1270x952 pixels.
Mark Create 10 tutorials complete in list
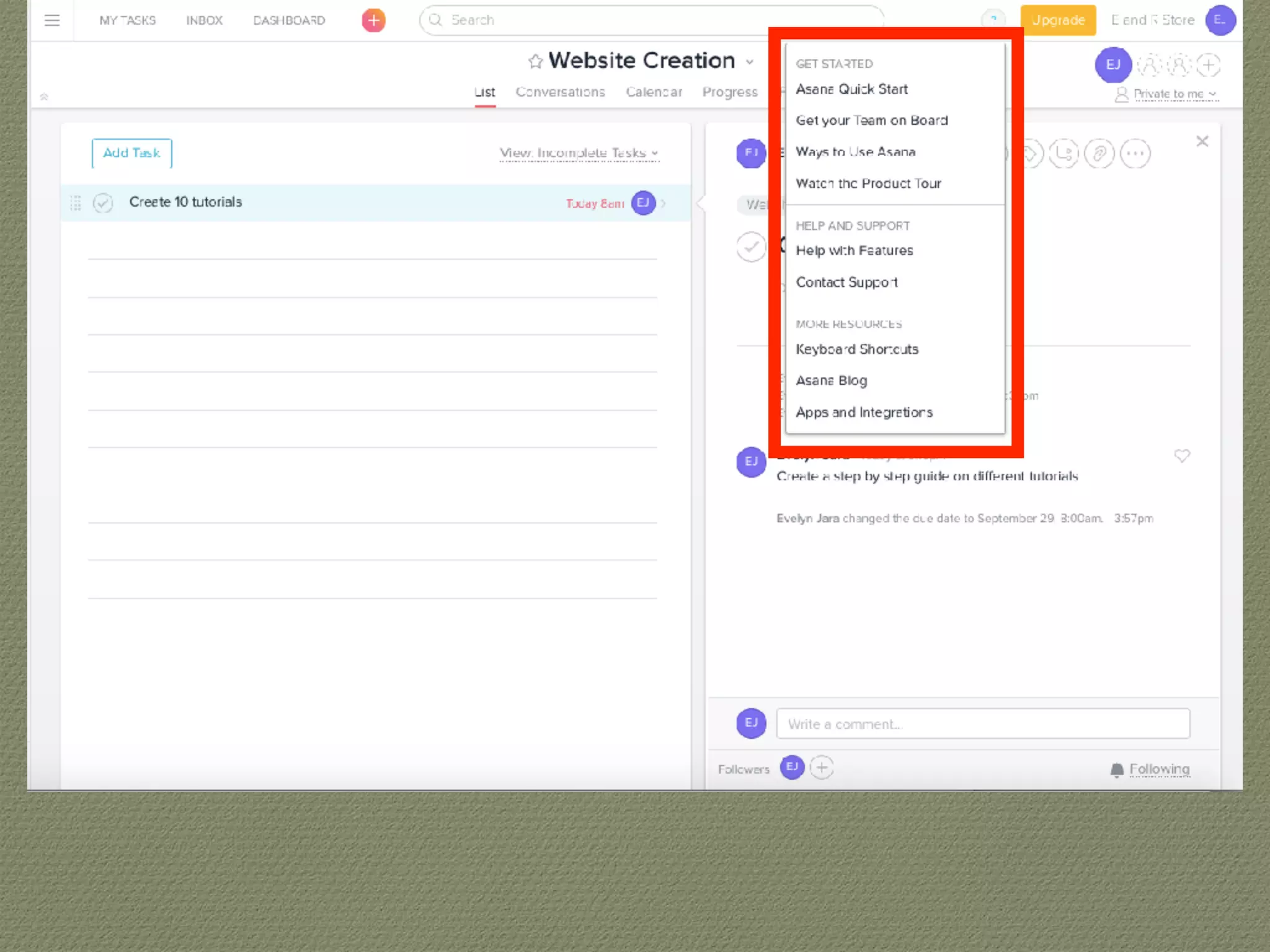[x=103, y=203]
